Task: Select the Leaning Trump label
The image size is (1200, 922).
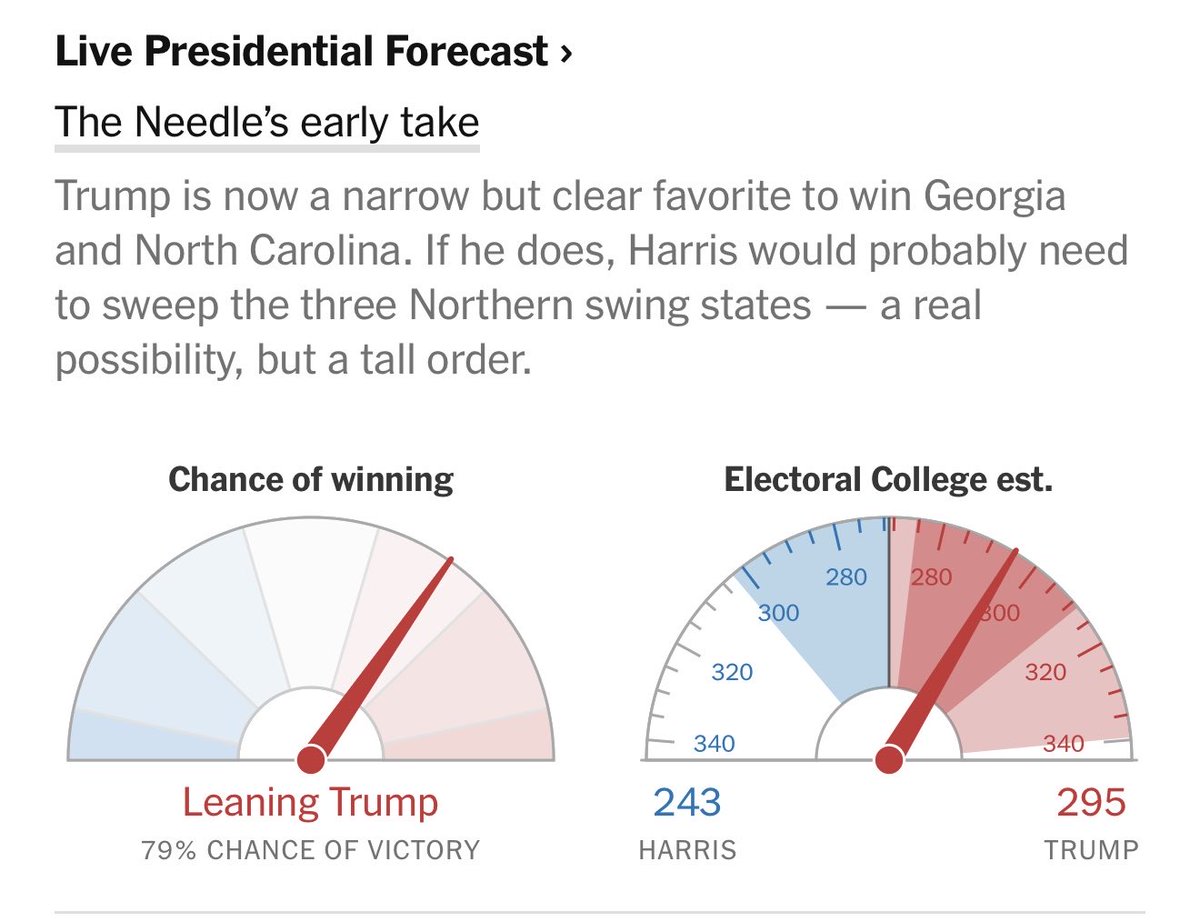Action: (x=310, y=802)
